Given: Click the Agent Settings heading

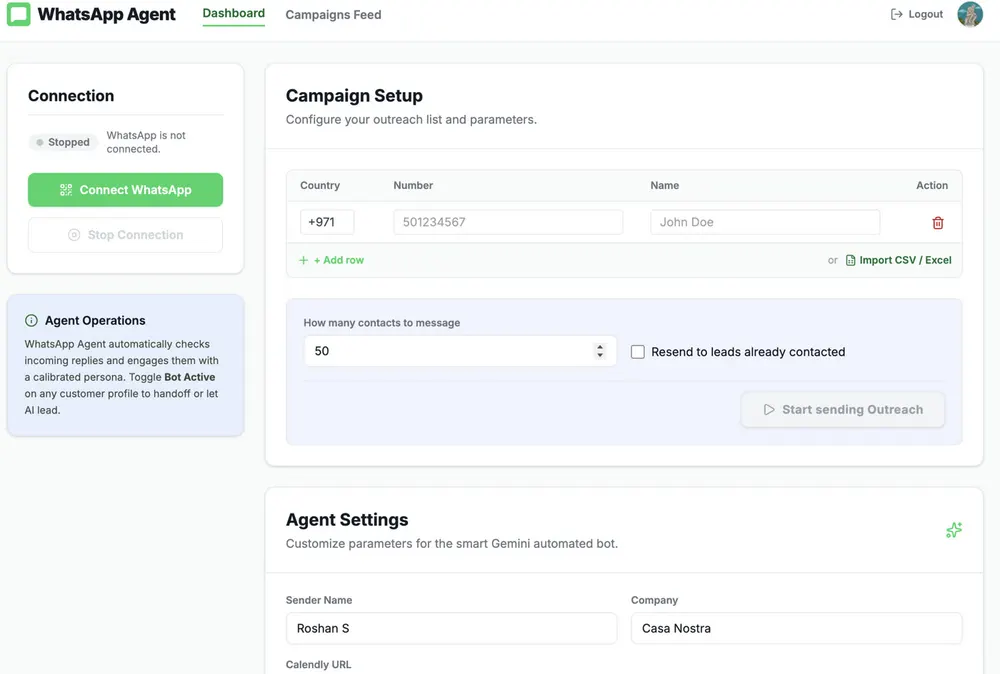Looking at the screenshot, I should [x=347, y=520].
